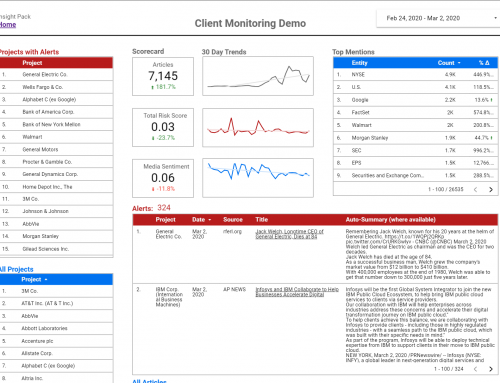This screenshot has height=383, width=500.
Task: Select General Electric Co. in Projects with Alerts
Action: [56, 74]
